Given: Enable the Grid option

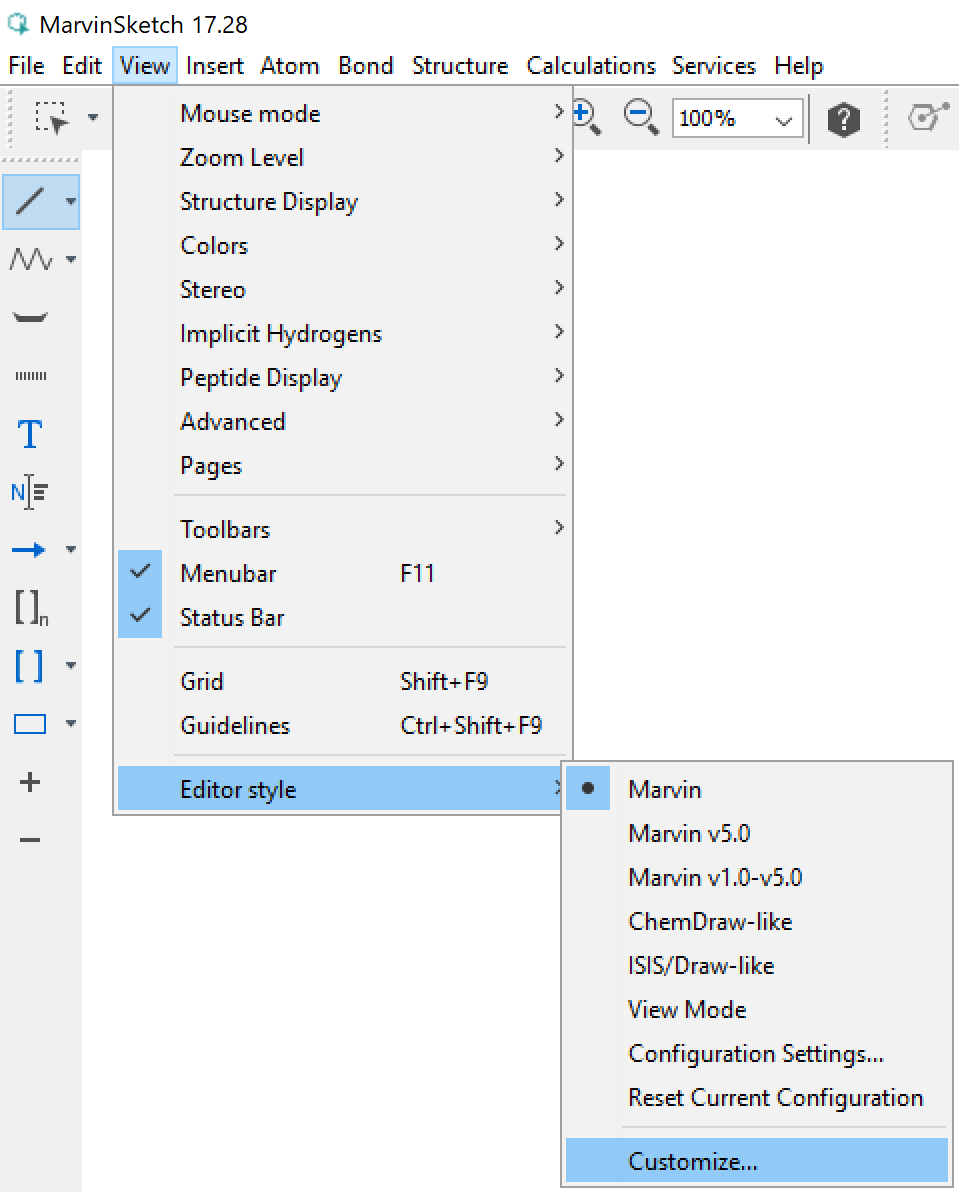Looking at the screenshot, I should (202, 682).
